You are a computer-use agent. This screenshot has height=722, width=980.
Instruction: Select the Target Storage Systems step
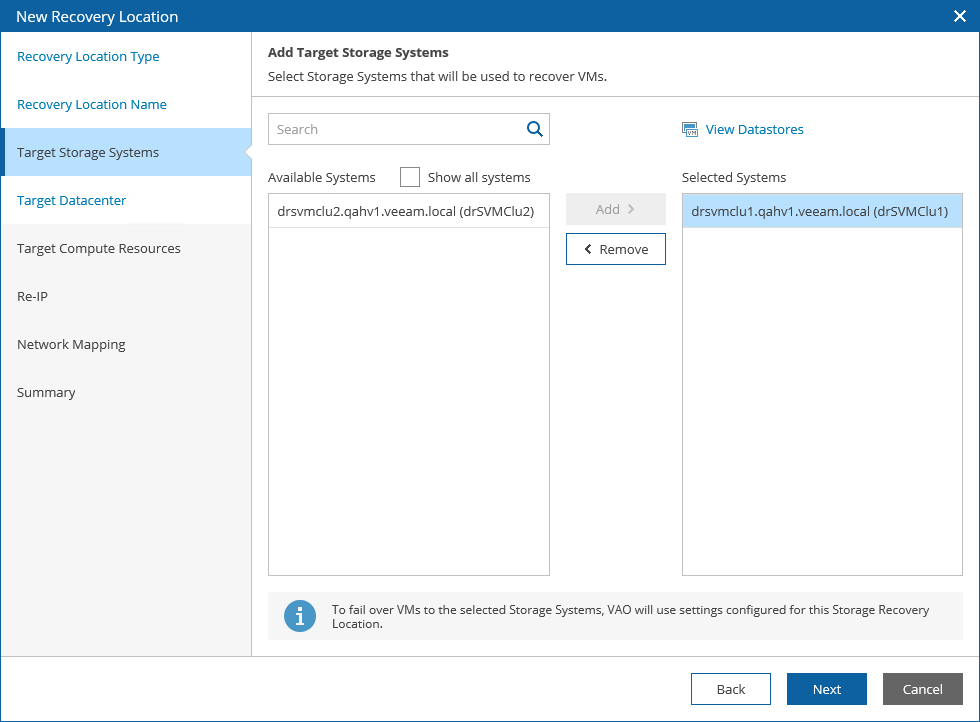click(88, 153)
